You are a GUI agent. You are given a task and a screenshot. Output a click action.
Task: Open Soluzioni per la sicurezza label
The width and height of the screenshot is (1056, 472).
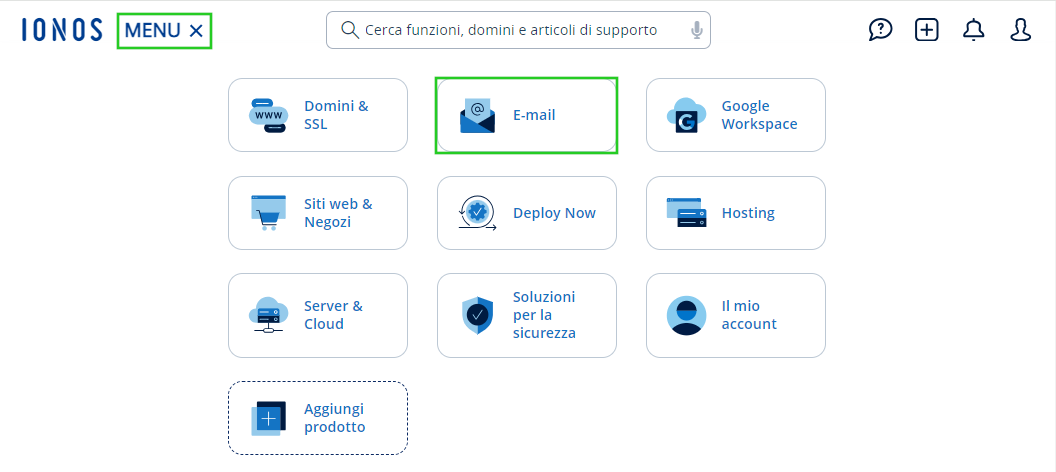tap(544, 315)
